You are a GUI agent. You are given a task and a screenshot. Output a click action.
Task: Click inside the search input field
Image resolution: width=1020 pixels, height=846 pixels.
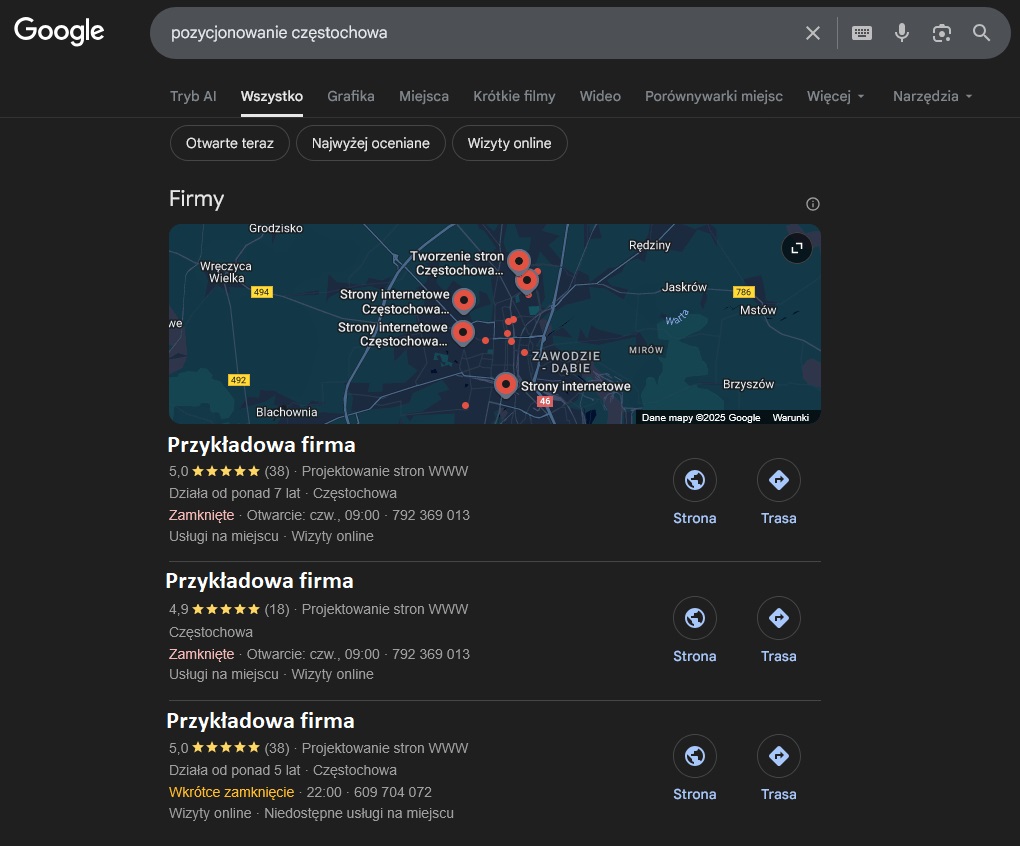tap(450, 32)
